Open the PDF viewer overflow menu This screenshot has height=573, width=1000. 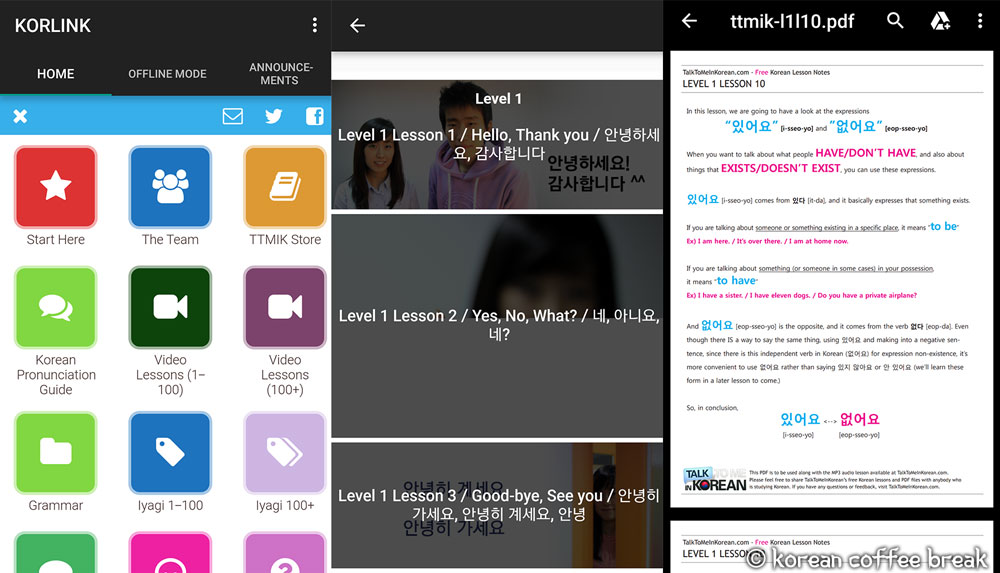coord(980,21)
